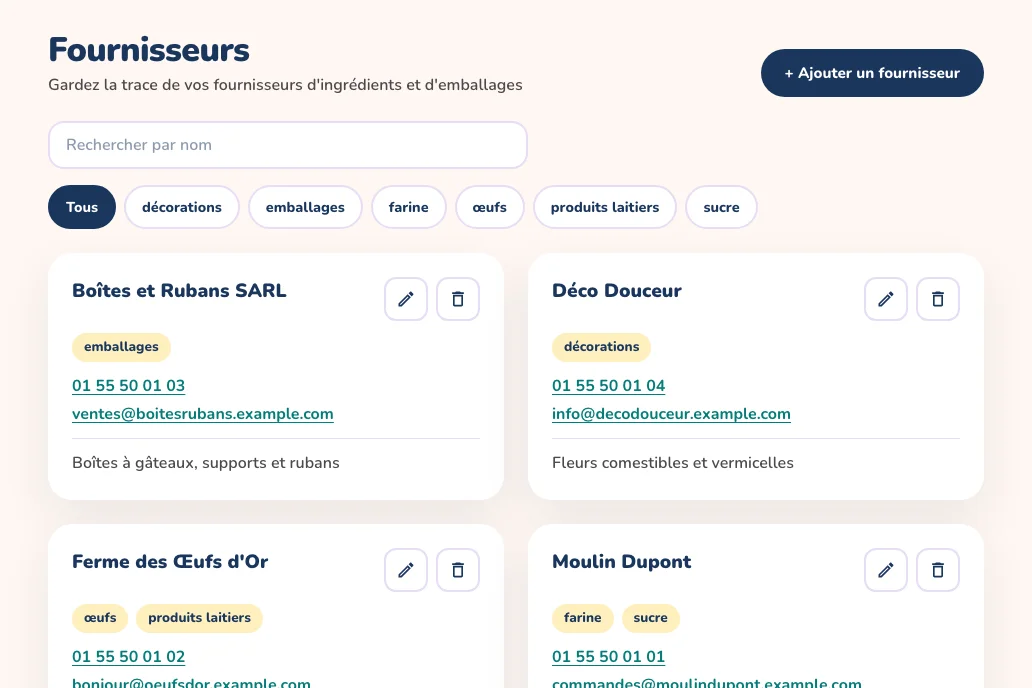Call 01 55 50 01 03
1032x688 pixels.
pyautogui.click(x=128, y=386)
